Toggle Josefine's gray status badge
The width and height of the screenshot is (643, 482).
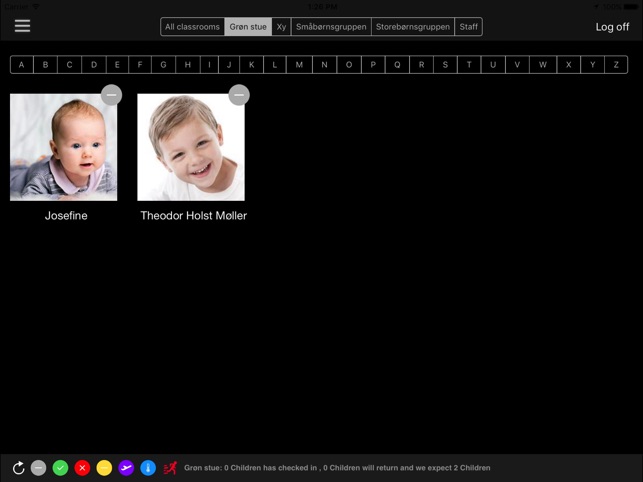click(x=112, y=95)
